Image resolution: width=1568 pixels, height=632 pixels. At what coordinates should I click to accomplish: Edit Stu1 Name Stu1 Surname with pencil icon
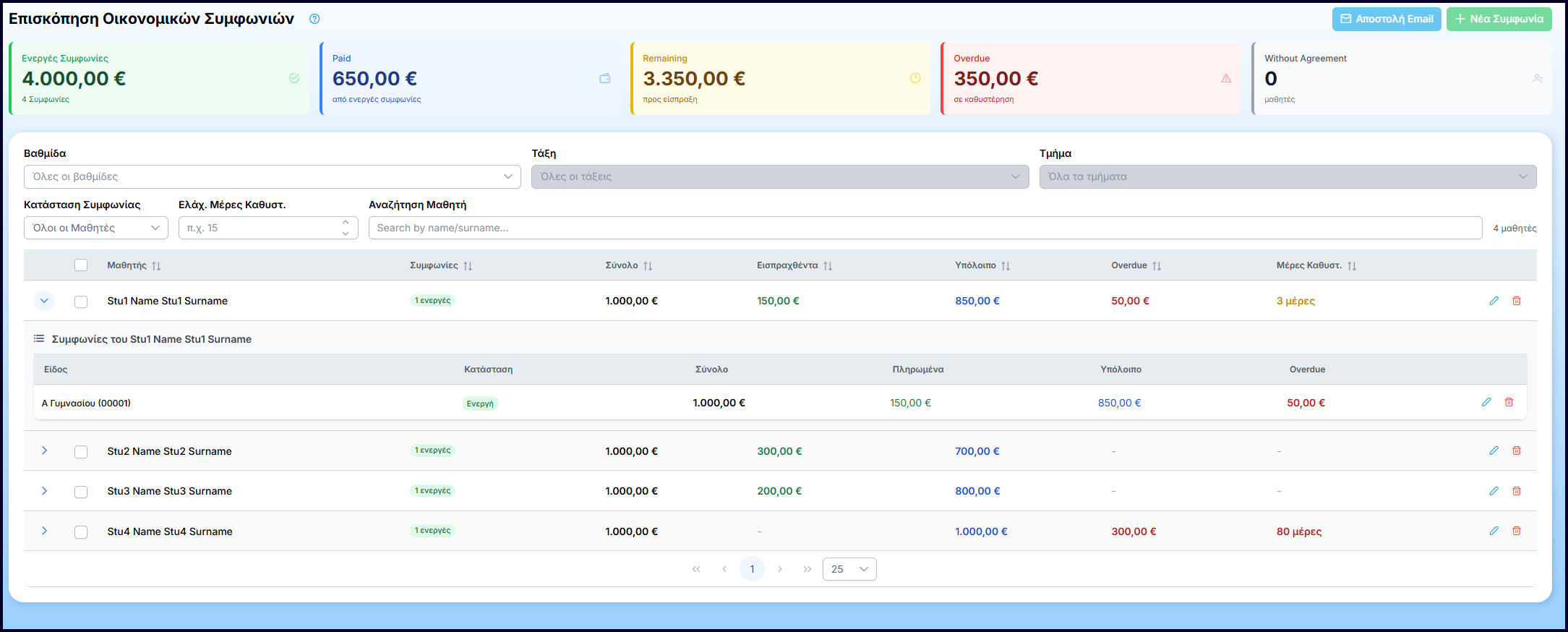click(1494, 301)
